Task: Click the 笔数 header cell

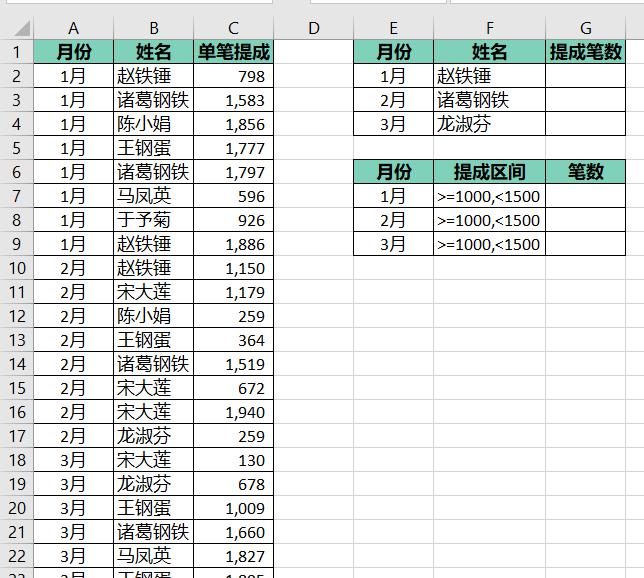Action: click(x=585, y=172)
